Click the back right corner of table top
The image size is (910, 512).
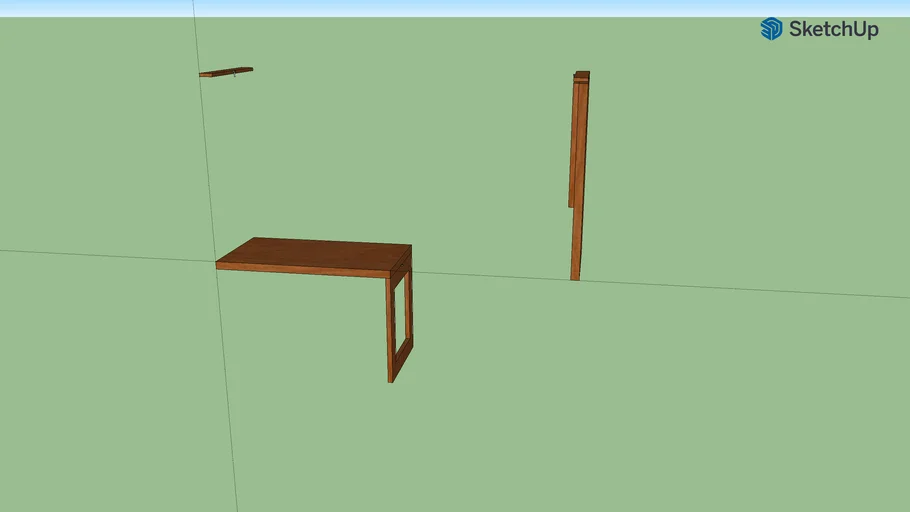coord(410,246)
